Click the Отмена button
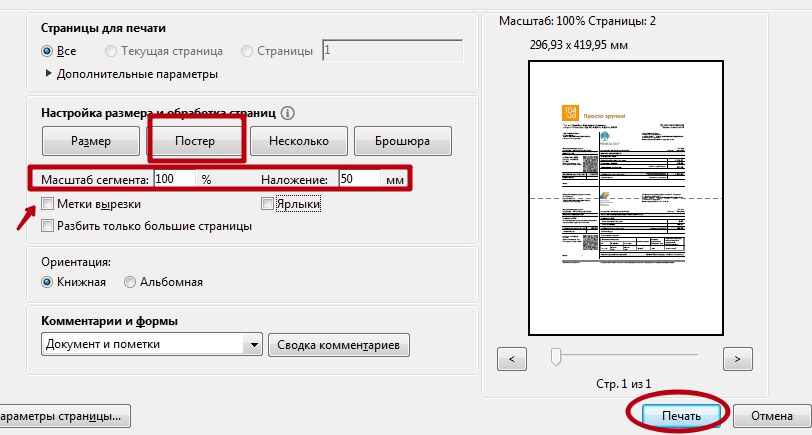 click(x=771, y=414)
